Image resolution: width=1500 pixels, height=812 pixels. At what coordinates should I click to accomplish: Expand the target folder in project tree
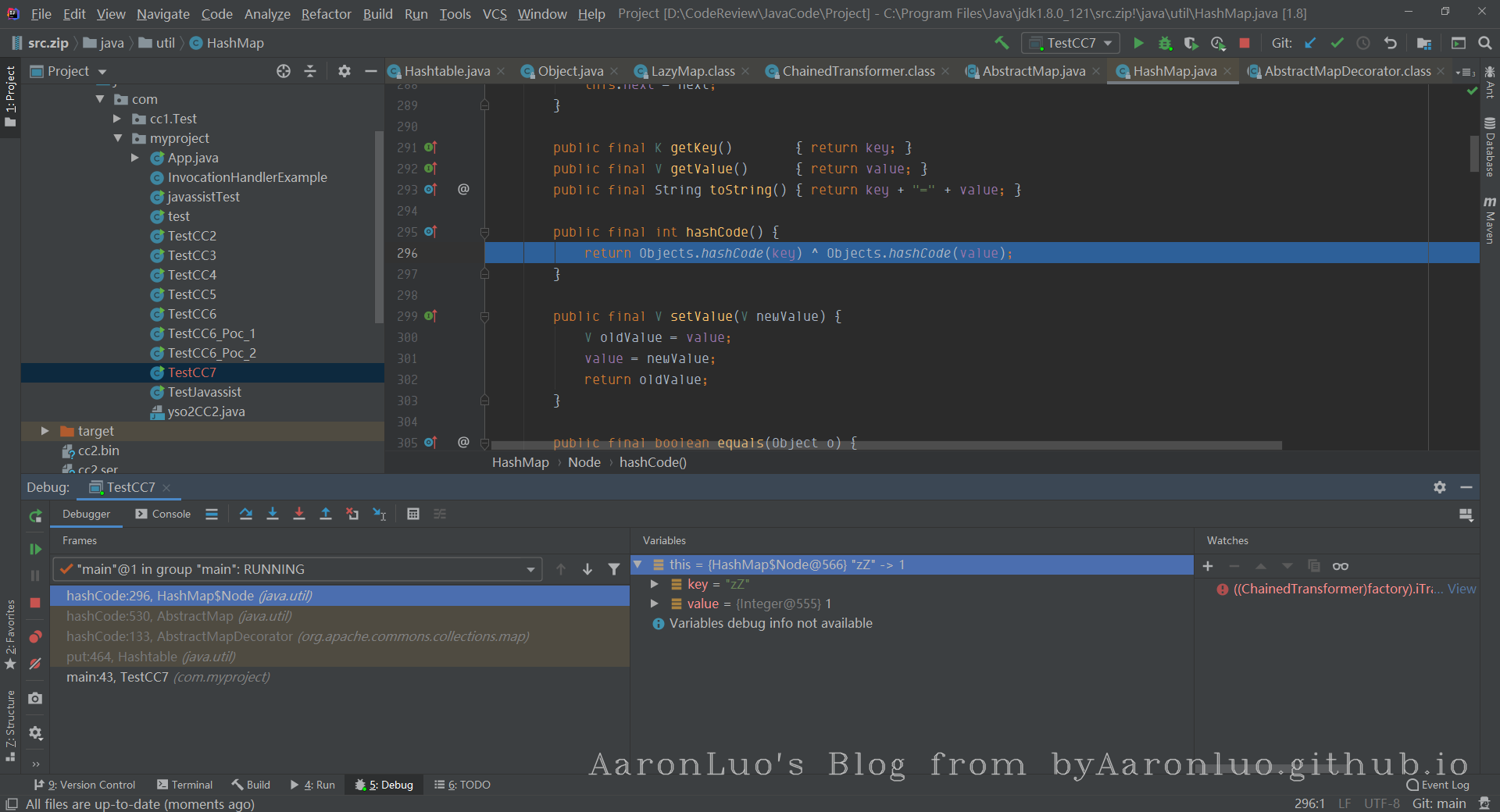coord(45,431)
